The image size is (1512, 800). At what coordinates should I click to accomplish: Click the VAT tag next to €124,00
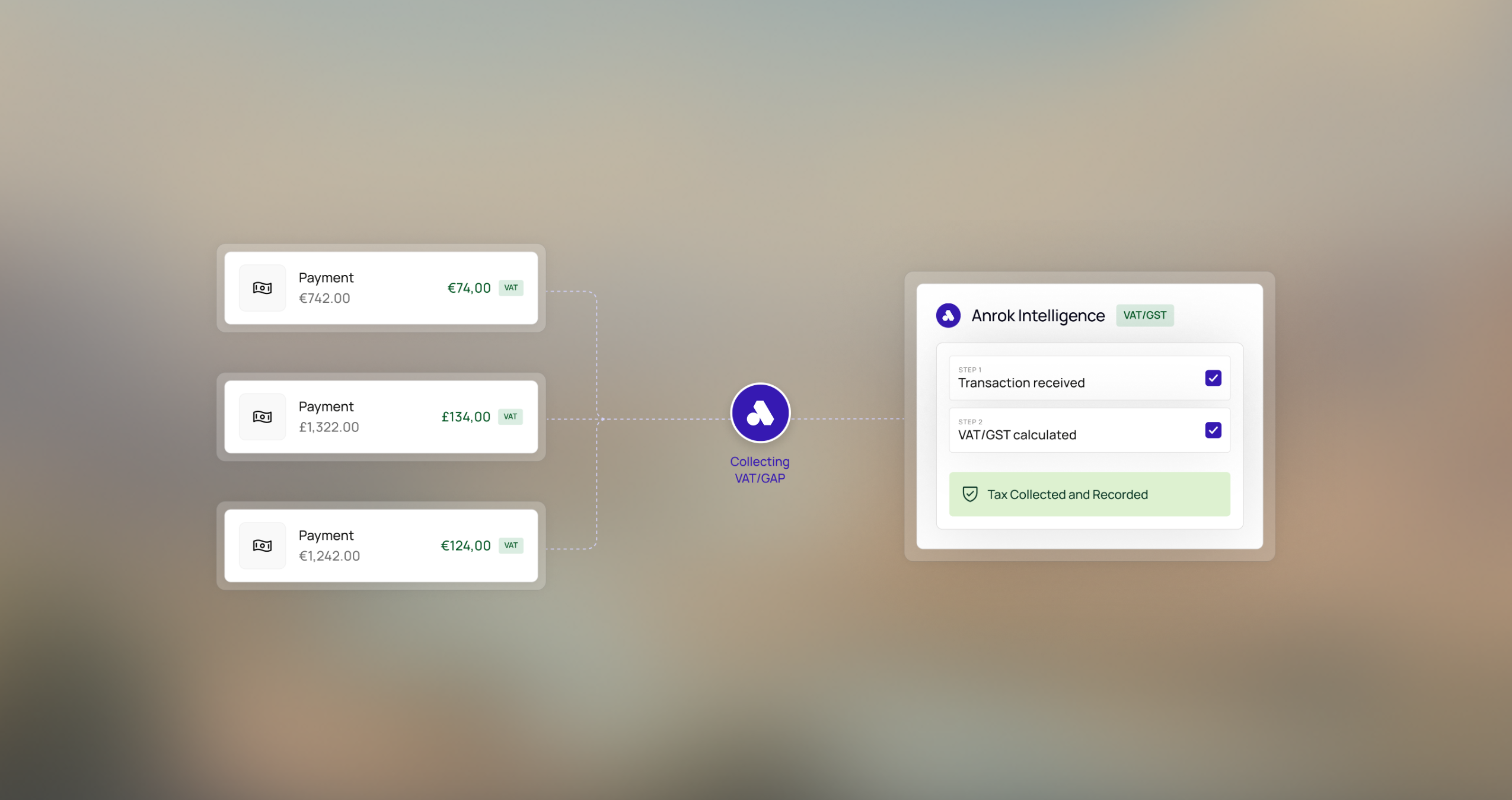[x=511, y=545]
